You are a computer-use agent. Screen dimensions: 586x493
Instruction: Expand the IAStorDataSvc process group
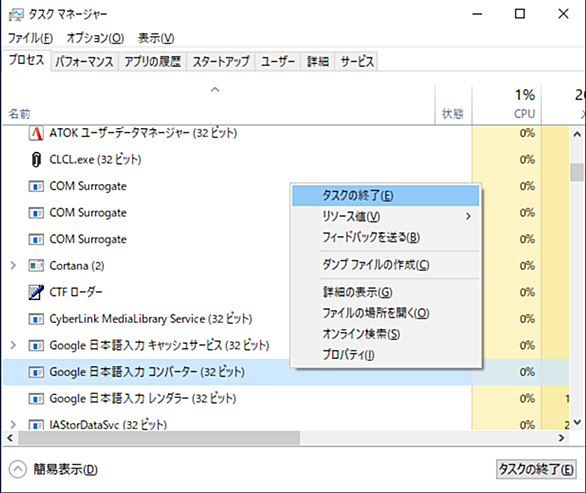pos(13,425)
